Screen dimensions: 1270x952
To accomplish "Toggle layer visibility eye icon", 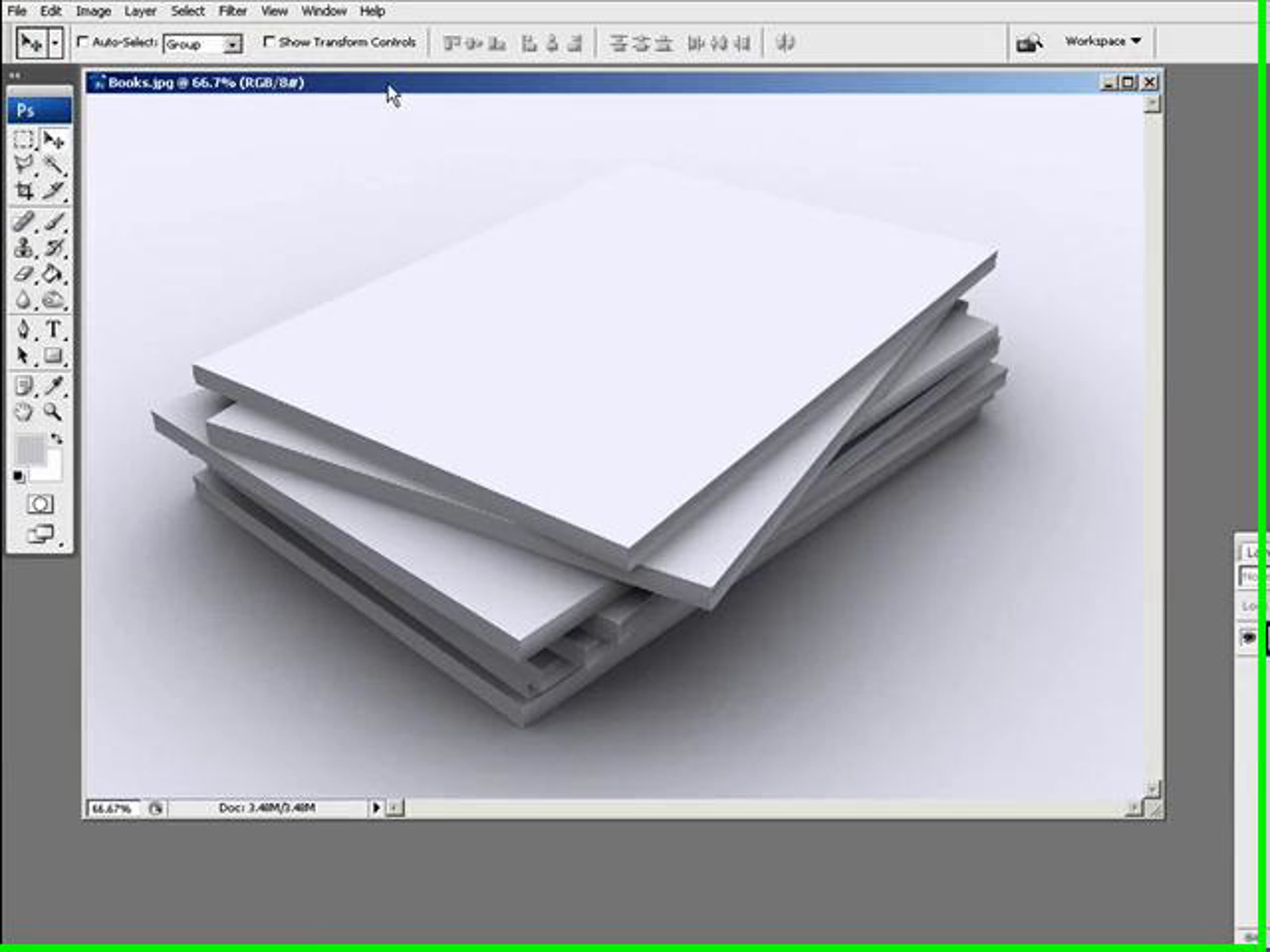I will tap(1248, 637).
